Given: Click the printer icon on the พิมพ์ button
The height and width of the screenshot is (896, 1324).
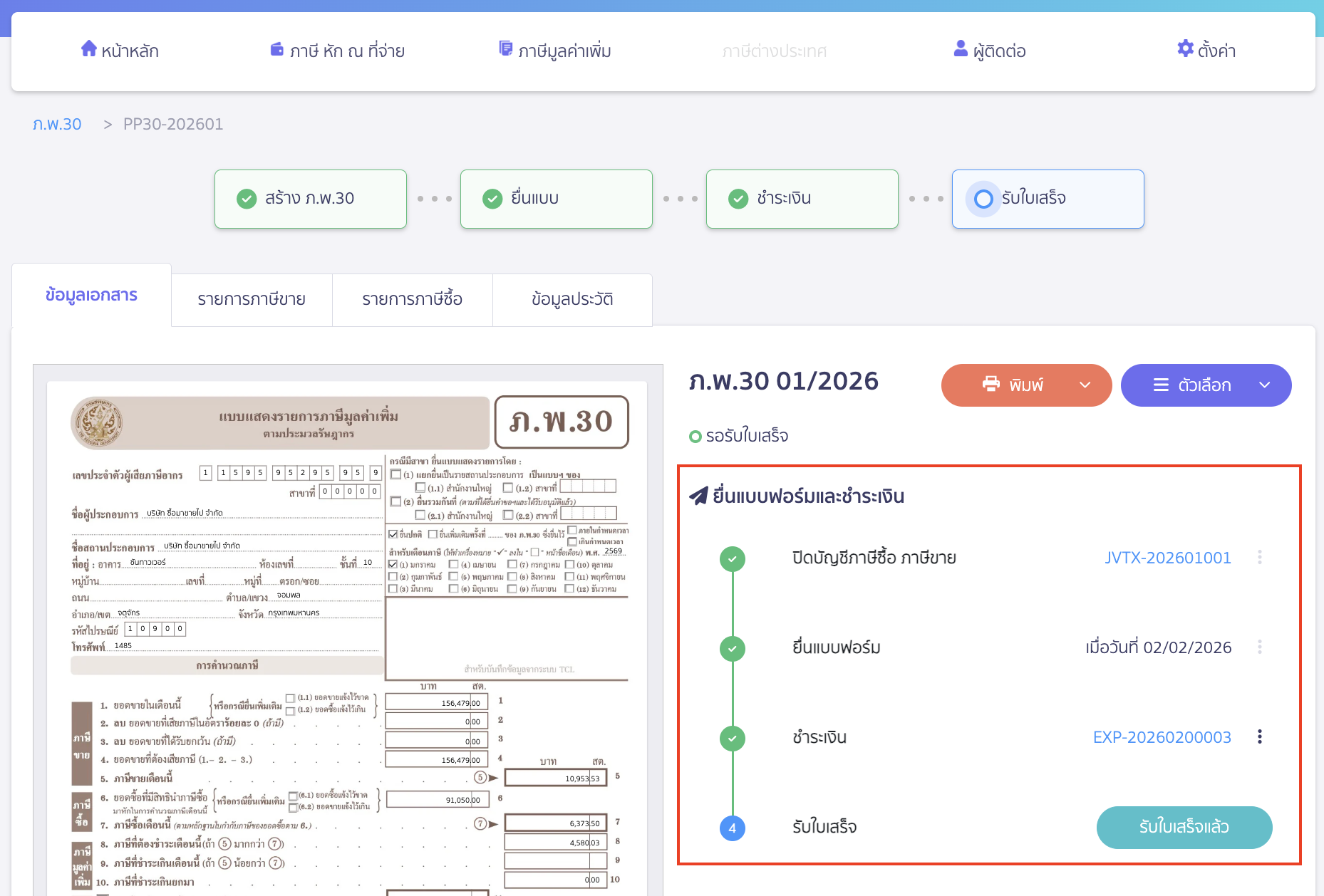Looking at the screenshot, I should pos(991,385).
